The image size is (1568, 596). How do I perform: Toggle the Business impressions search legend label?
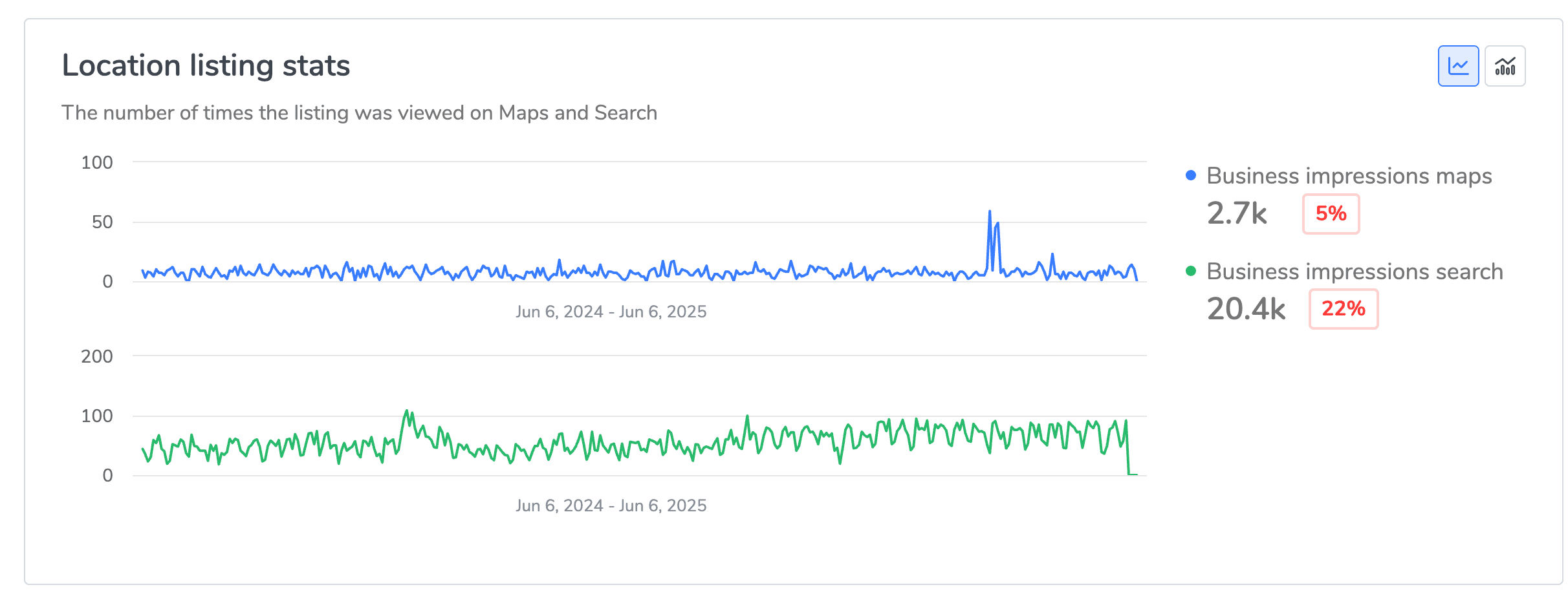(x=1355, y=271)
